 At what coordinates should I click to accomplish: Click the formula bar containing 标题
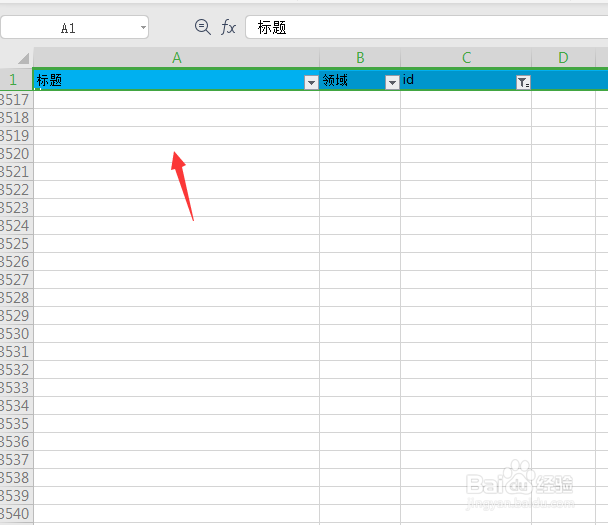click(427, 28)
